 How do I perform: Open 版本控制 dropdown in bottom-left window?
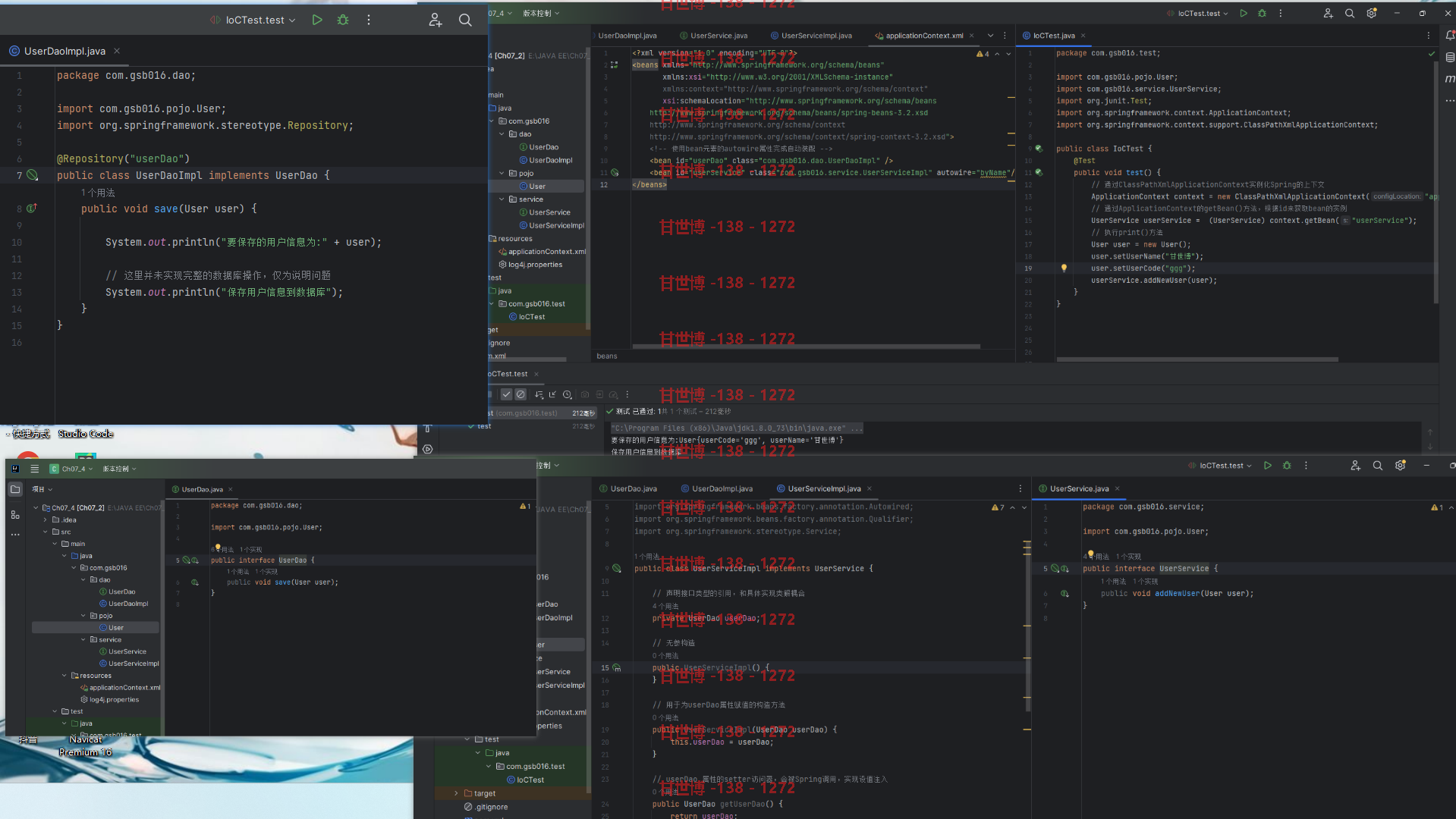(120, 469)
